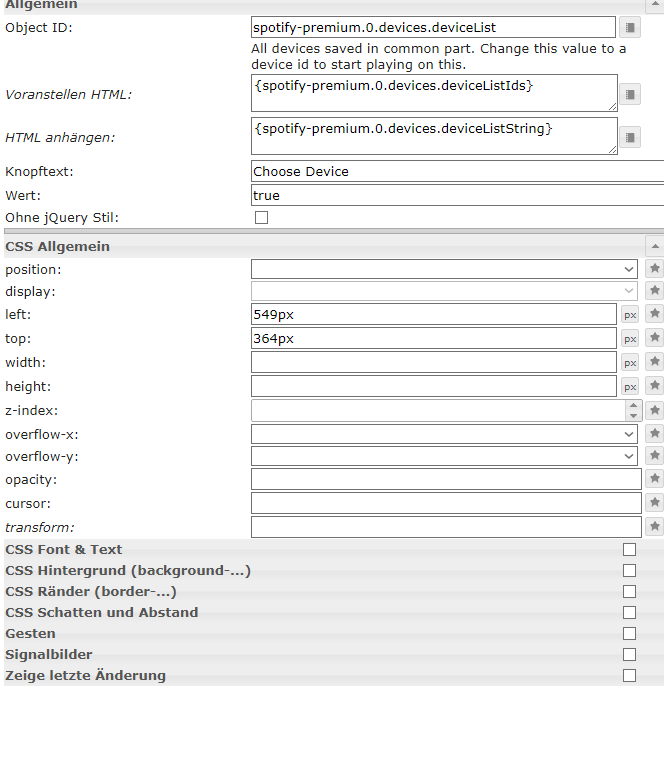Click the px unit button for top
Image resolution: width=664 pixels, height=771 pixels.
630,339
